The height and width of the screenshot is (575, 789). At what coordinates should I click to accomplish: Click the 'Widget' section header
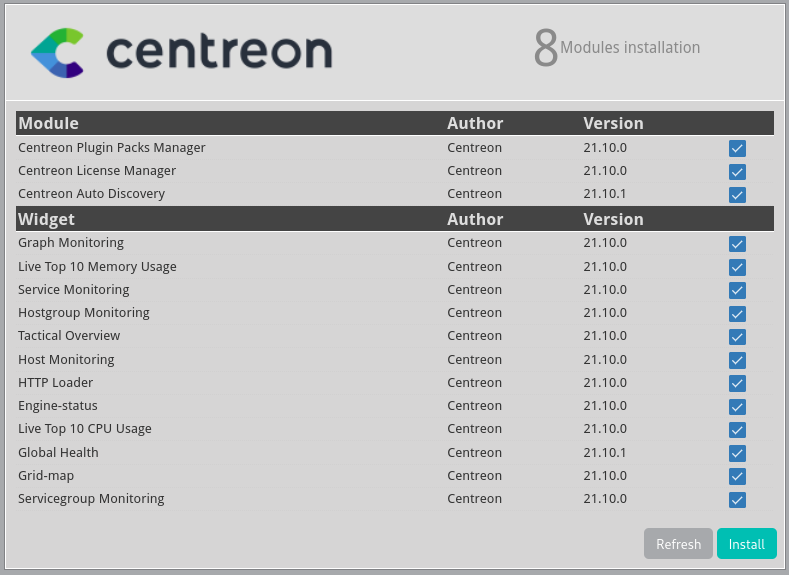tap(46, 219)
